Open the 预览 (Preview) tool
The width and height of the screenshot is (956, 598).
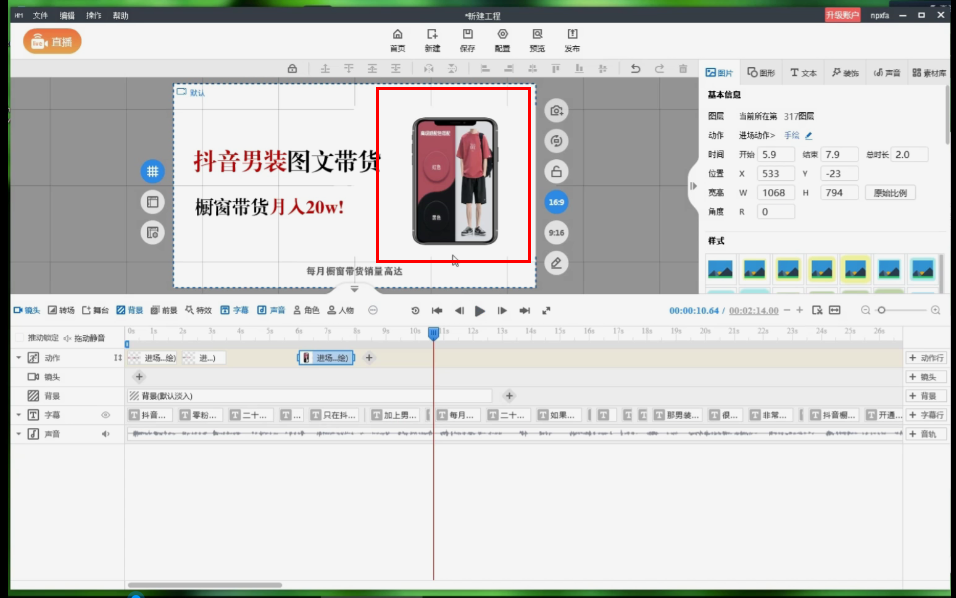[537, 40]
